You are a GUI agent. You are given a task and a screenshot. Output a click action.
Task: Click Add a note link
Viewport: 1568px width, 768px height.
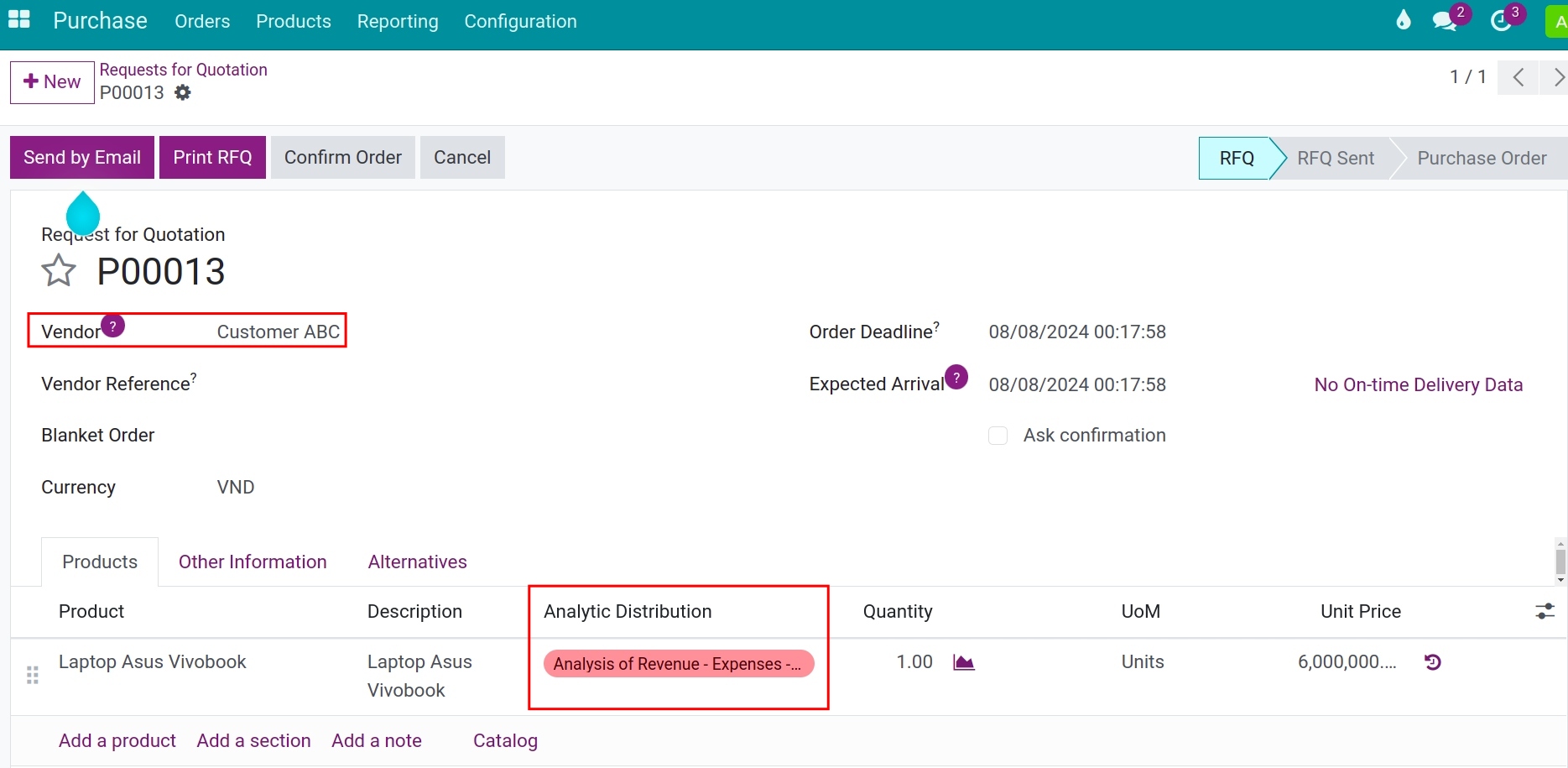[377, 740]
